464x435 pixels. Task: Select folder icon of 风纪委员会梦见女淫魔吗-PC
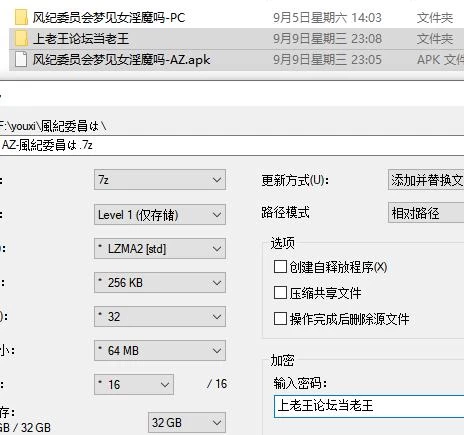pyautogui.click(x=21, y=17)
